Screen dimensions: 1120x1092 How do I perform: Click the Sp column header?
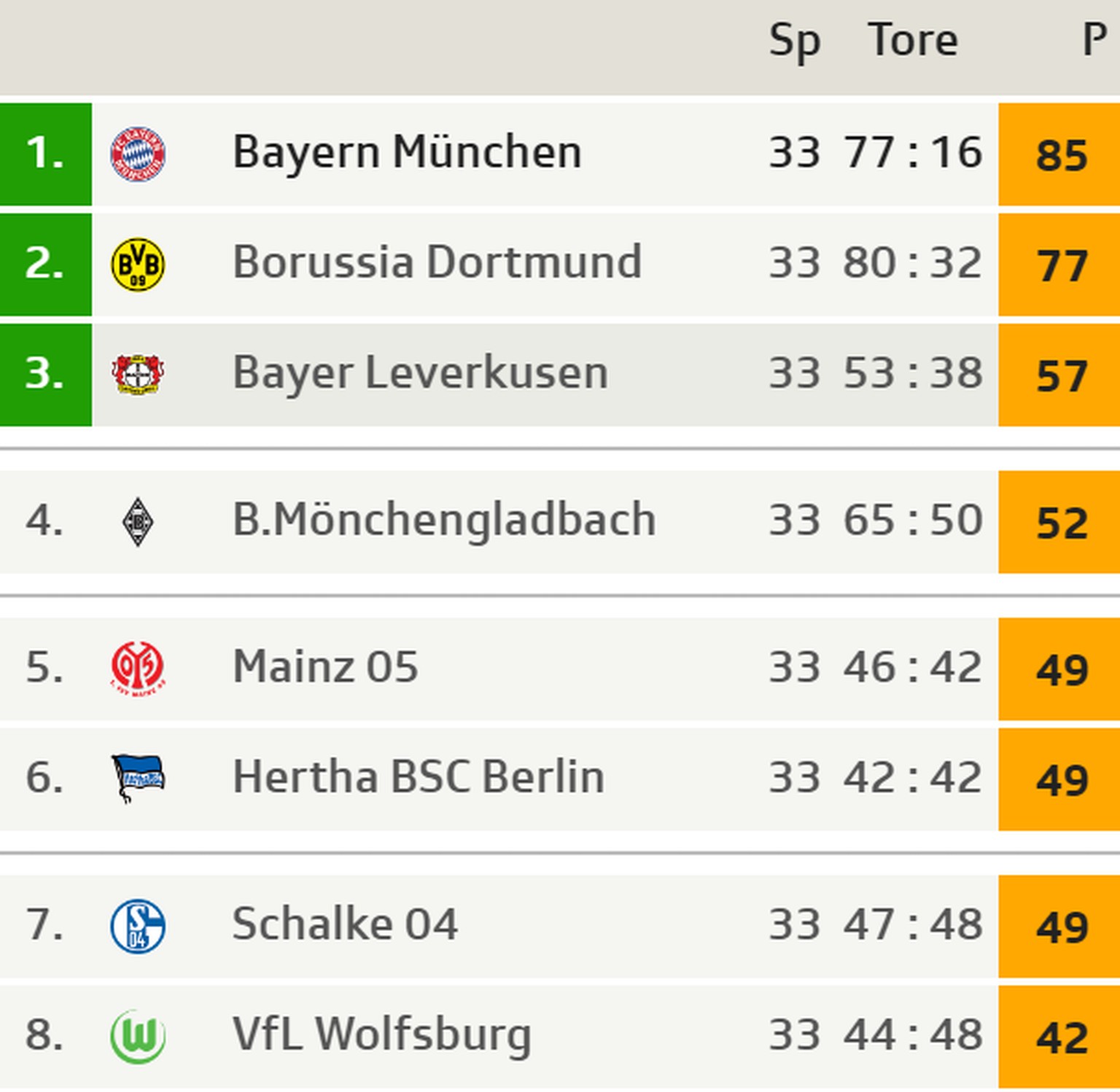795,41
